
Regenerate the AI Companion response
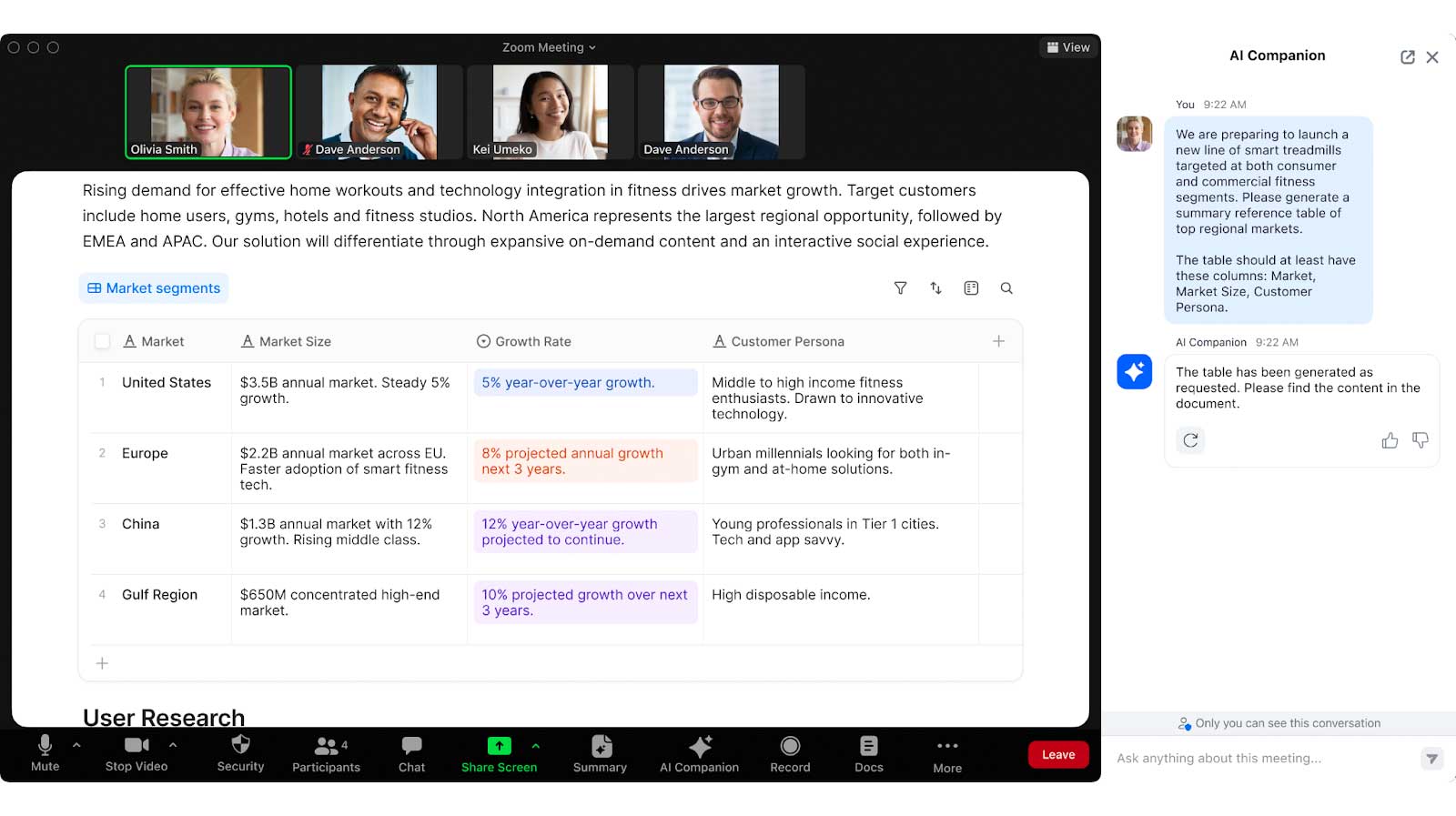1190,441
